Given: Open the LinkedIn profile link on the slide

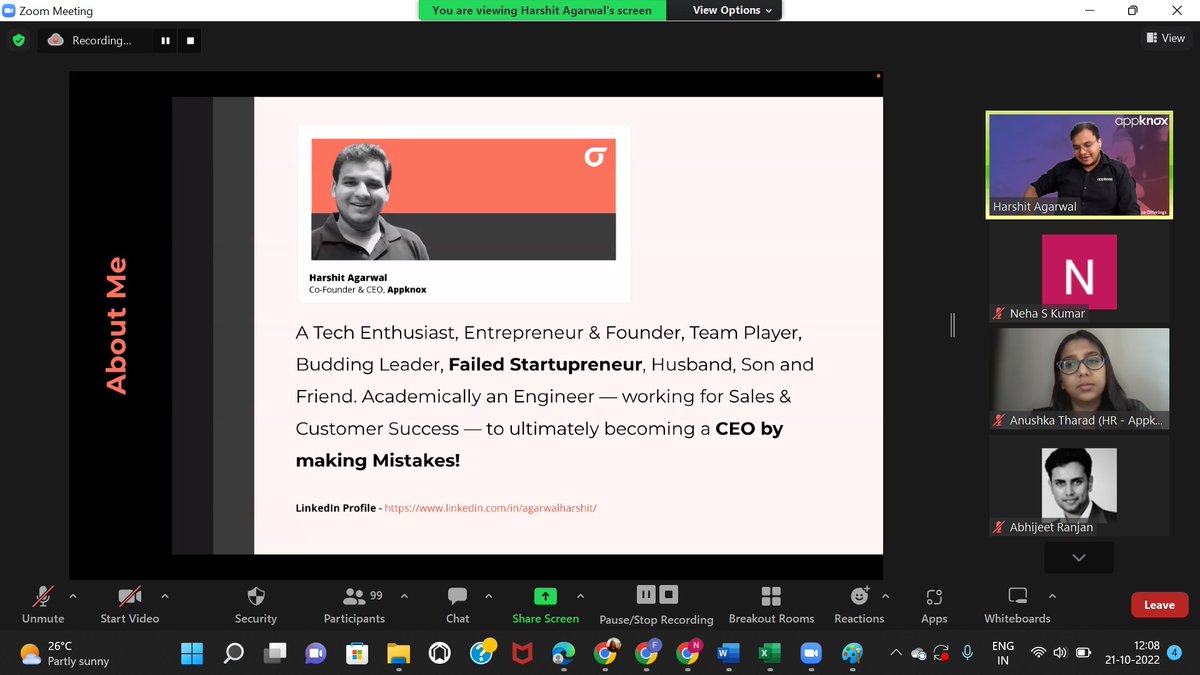Looking at the screenshot, I should [x=490, y=508].
